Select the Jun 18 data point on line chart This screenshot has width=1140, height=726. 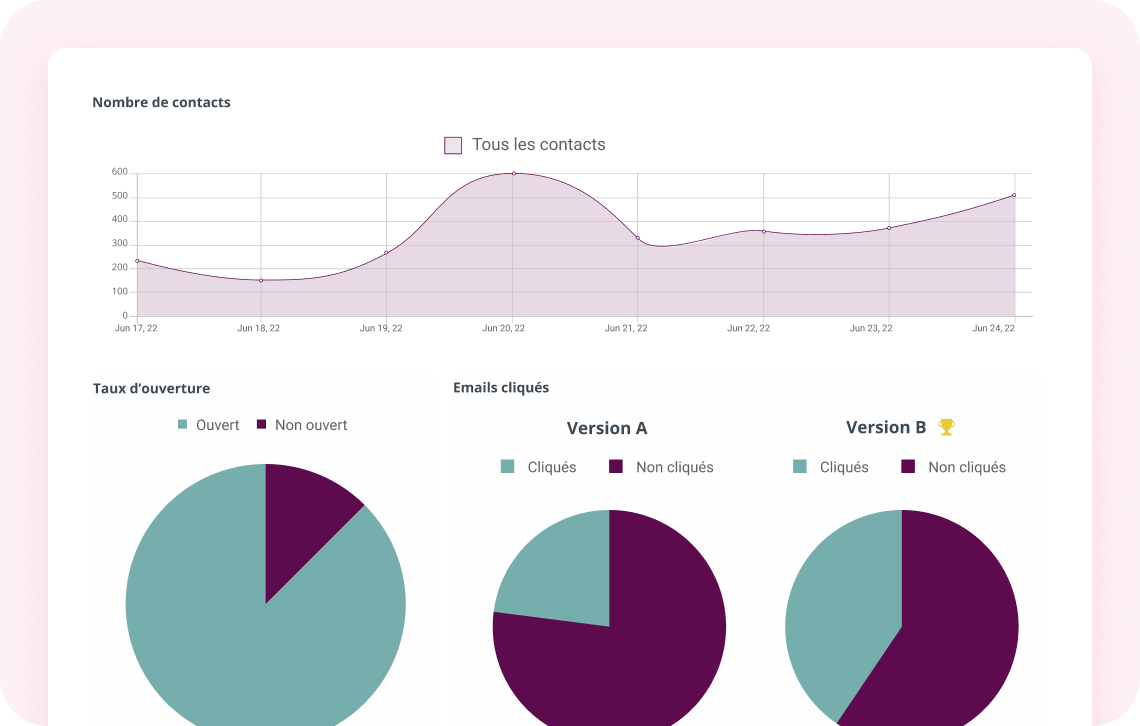[x=261, y=280]
